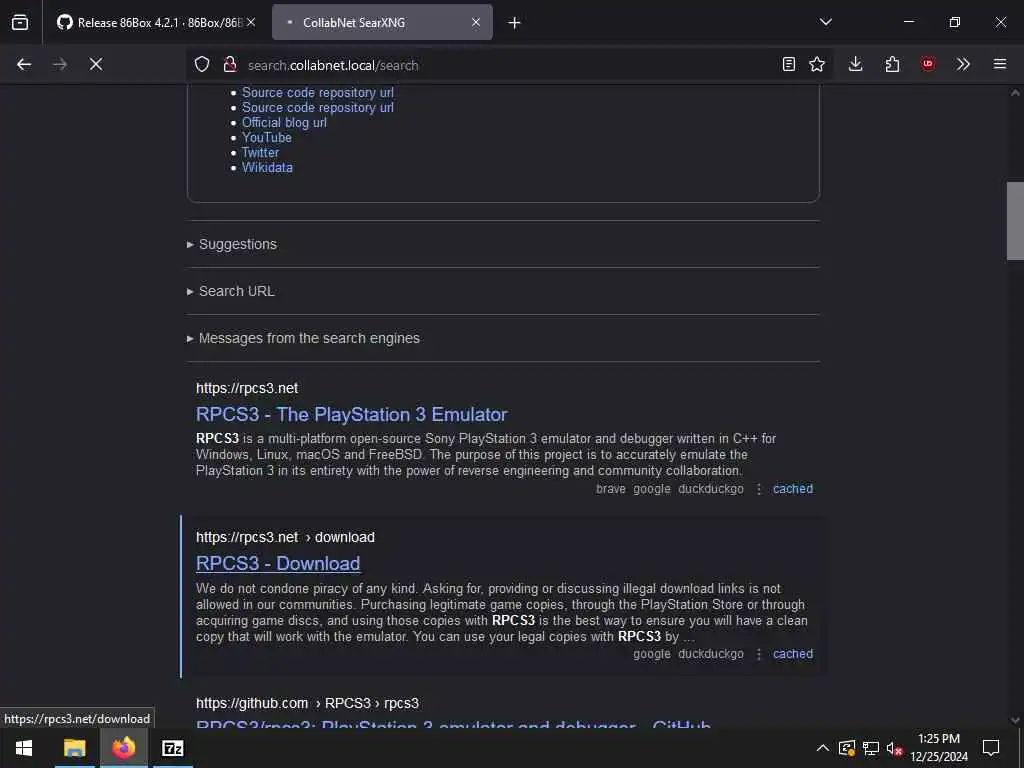
Task: Click 'google' engine label under first result
Action: 652,489
